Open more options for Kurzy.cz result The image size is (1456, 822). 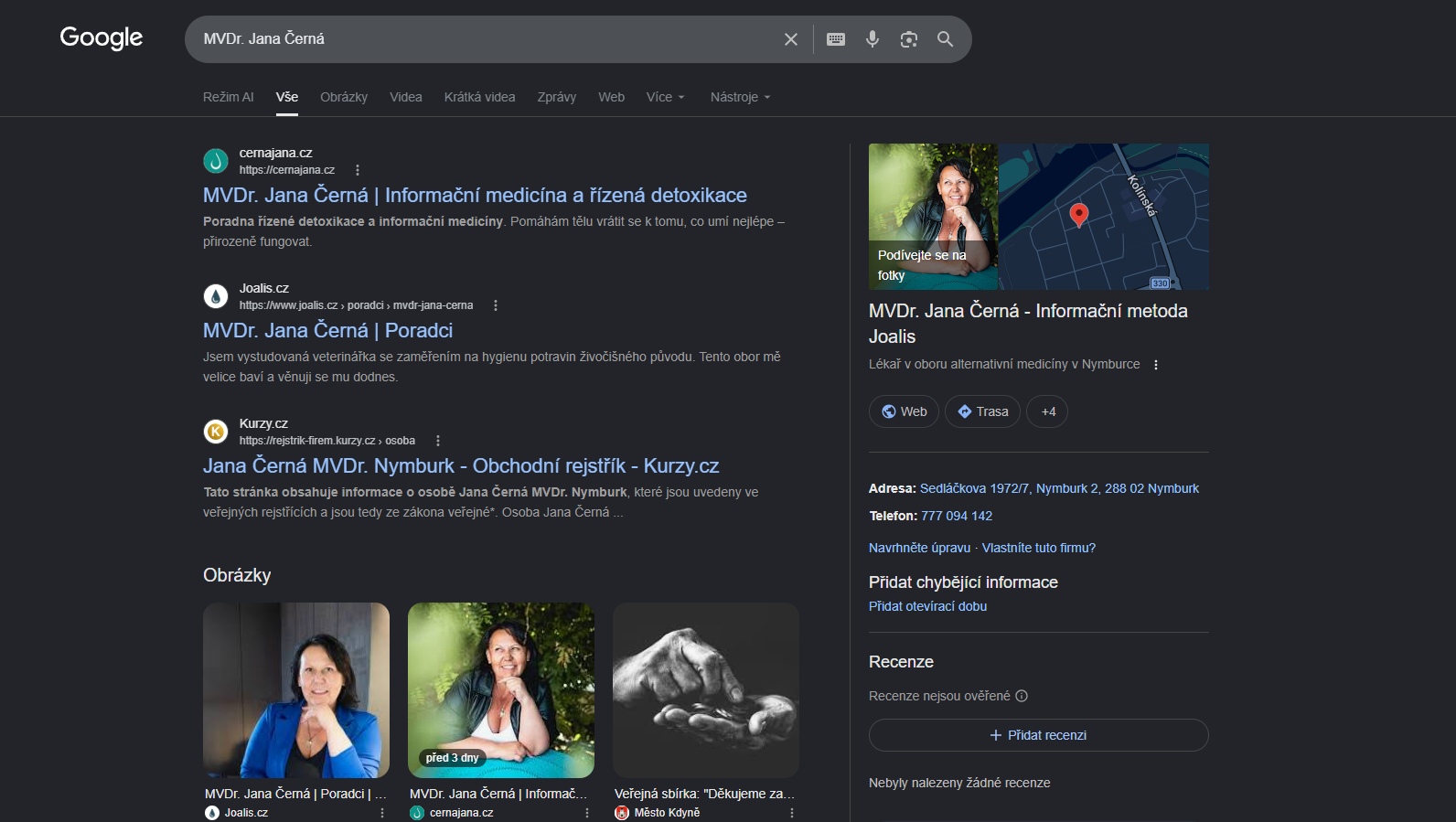tap(438, 441)
